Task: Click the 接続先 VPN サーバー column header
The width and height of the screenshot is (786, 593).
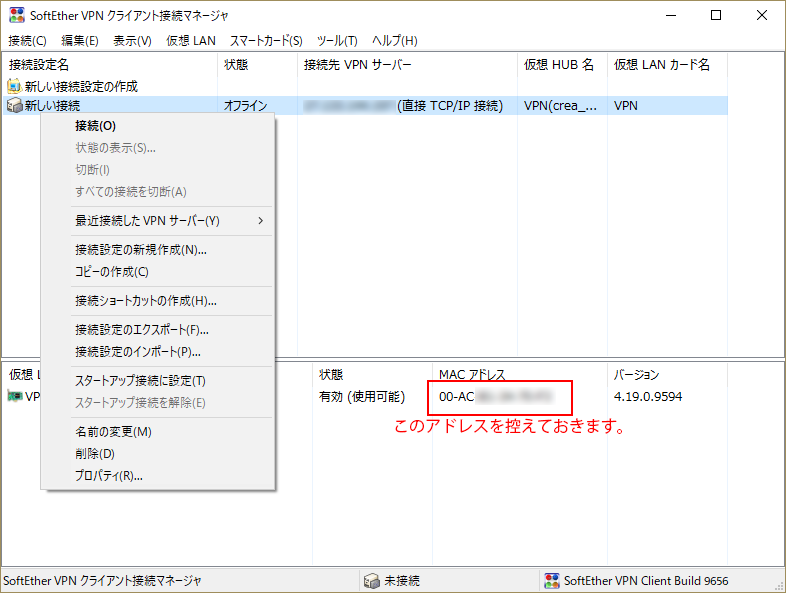Action: pyautogui.click(x=357, y=65)
